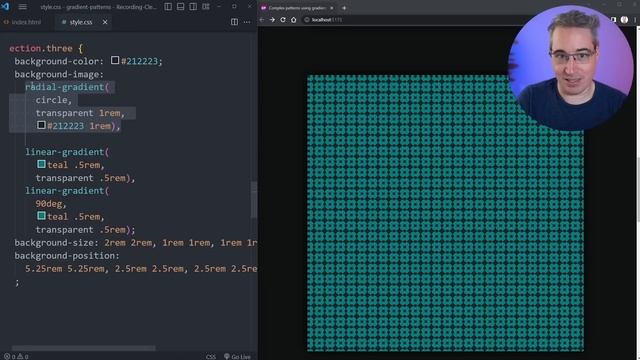640x360 pixels.
Task: Click the 'transparent 1rem,' line
Action: (x=80, y=113)
